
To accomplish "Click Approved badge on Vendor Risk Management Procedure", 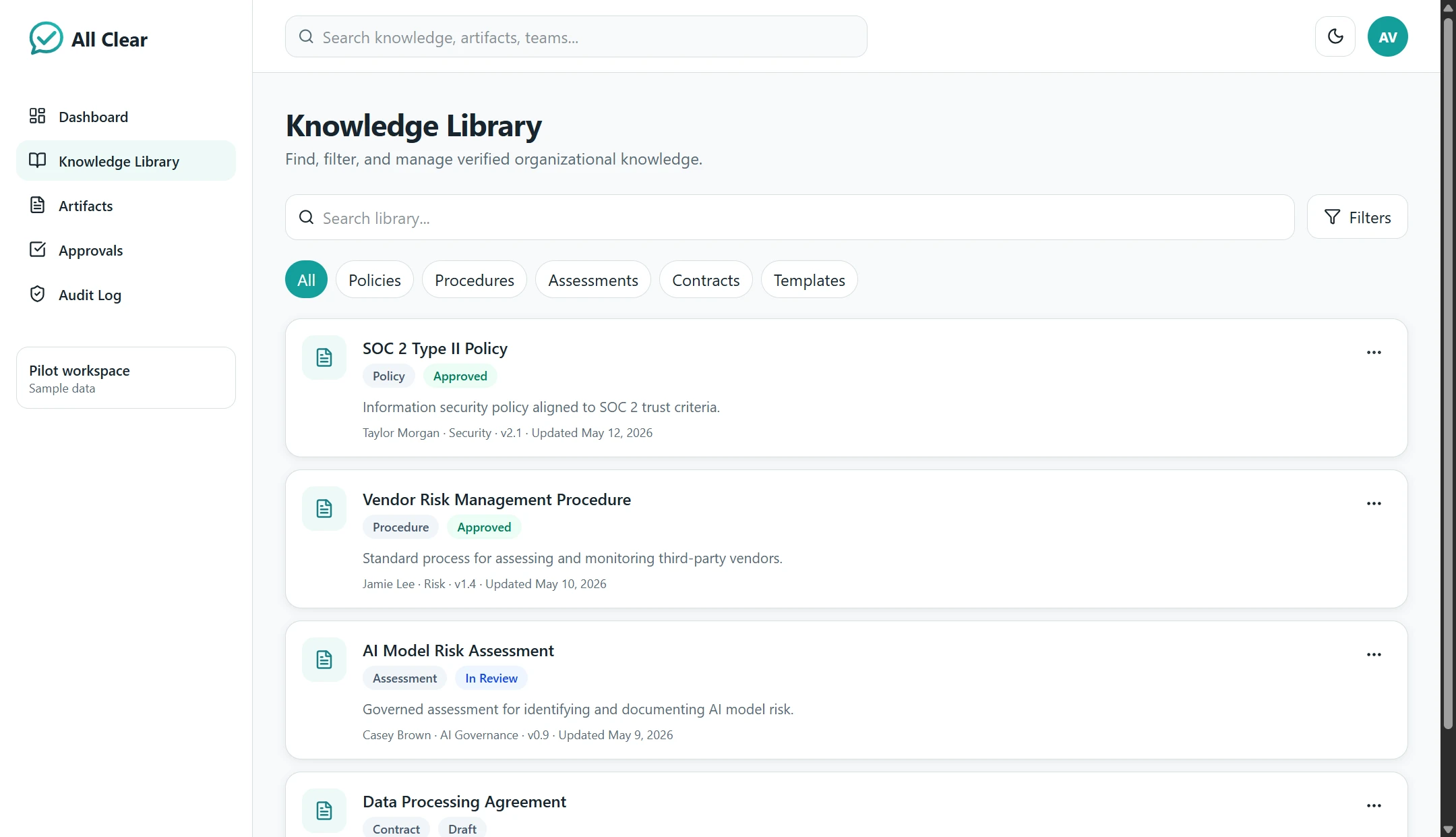I will (484, 527).
